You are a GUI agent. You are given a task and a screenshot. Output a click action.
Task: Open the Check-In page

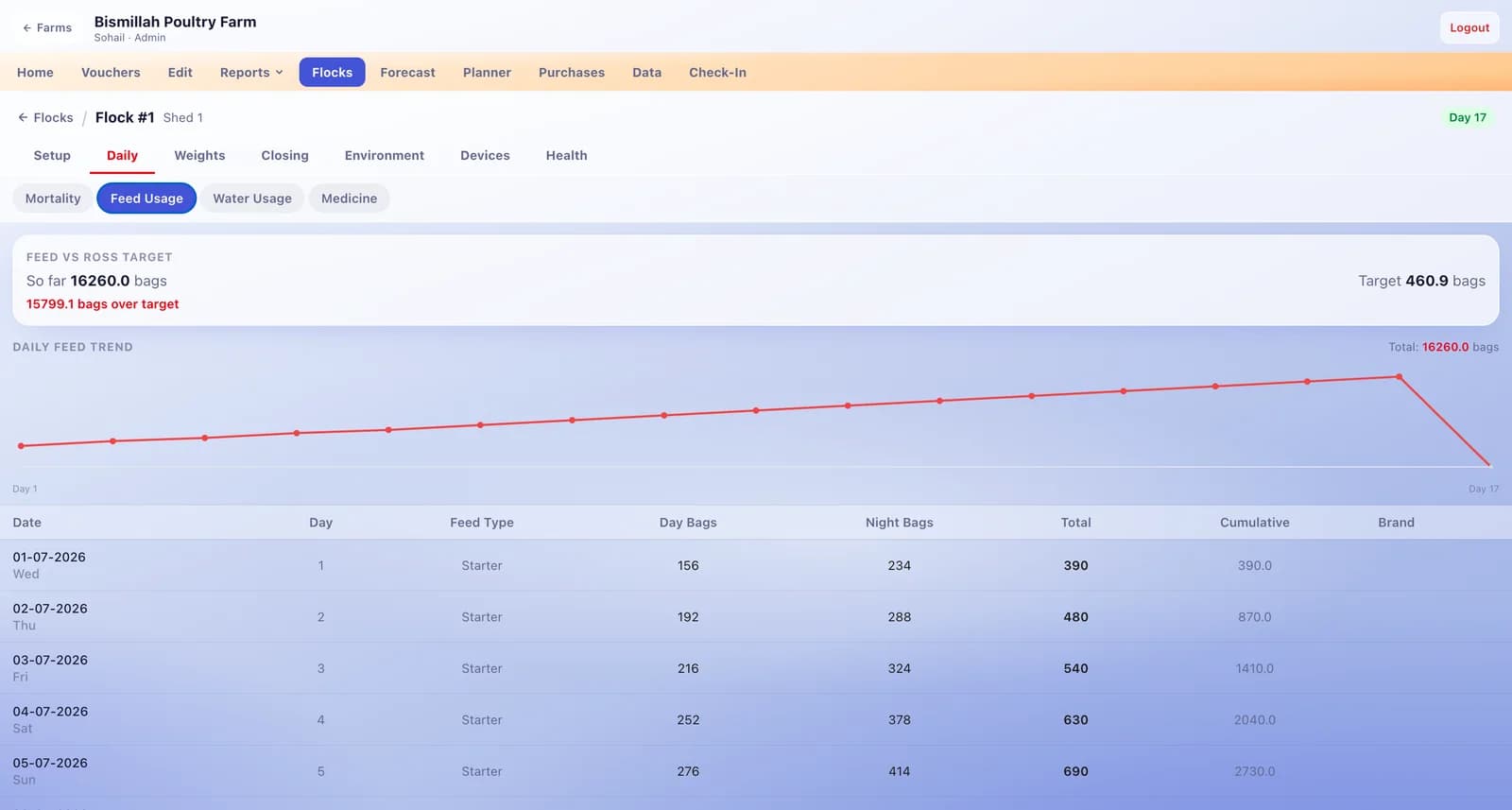[x=717, y=73]
